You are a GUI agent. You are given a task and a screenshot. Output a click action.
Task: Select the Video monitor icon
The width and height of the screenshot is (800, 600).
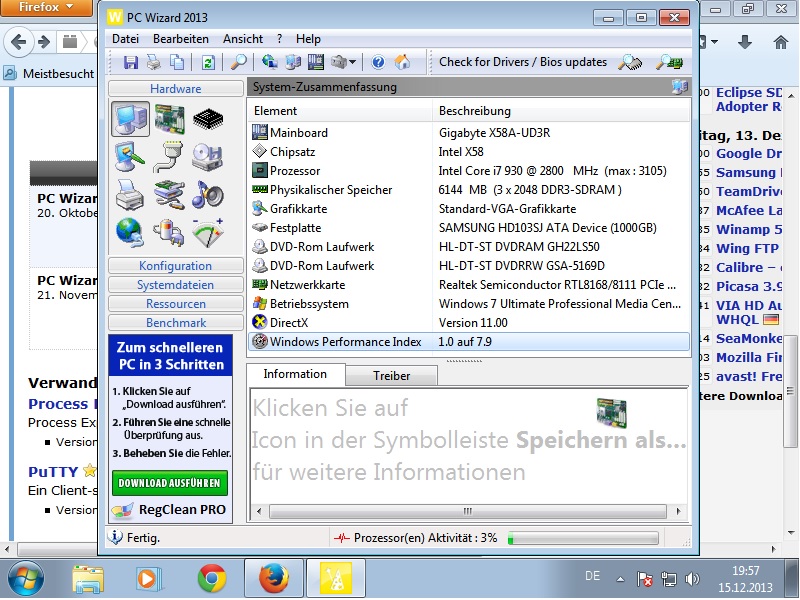point(130,156)
